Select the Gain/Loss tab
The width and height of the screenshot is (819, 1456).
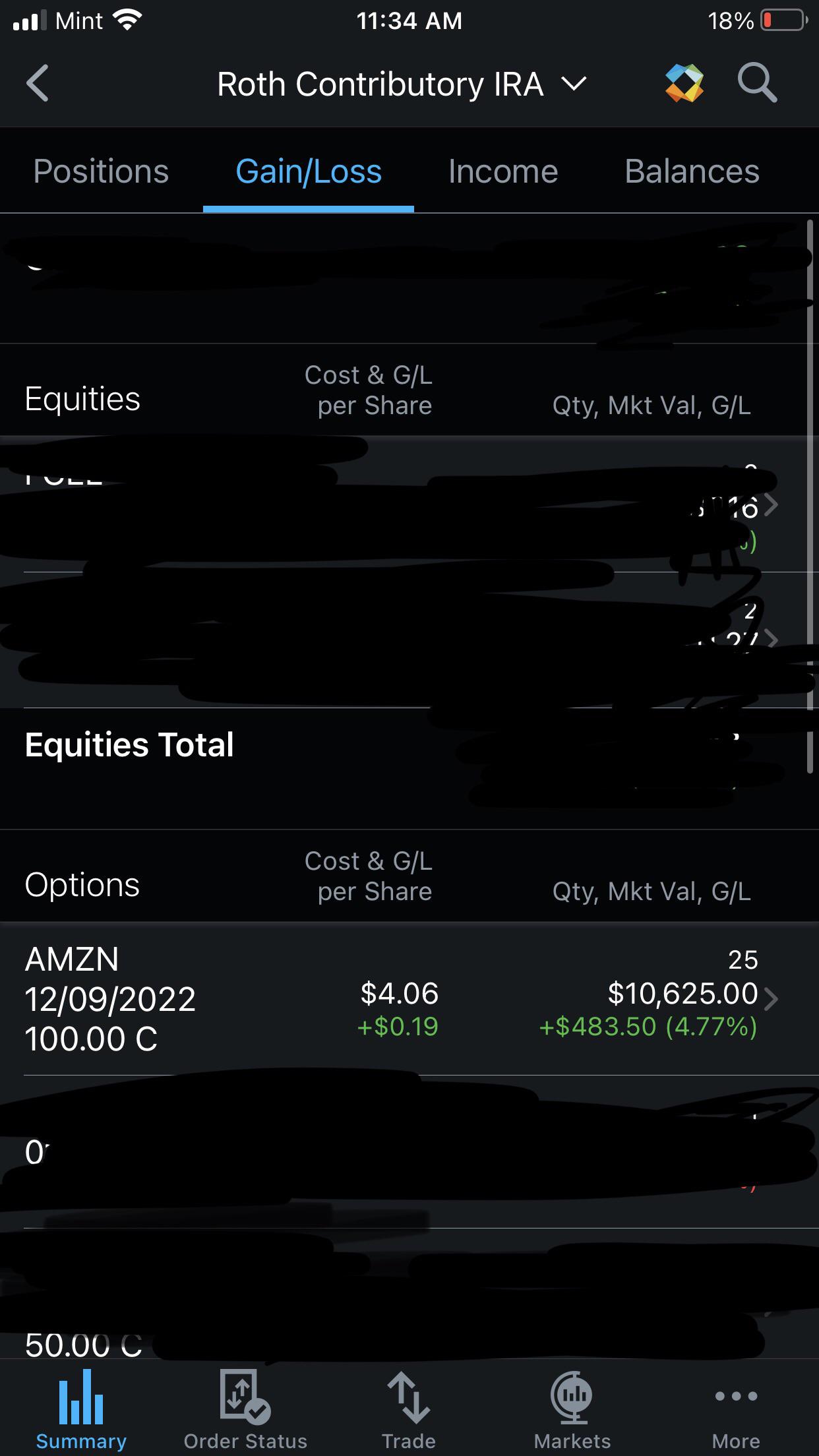(x=309, y=171)
